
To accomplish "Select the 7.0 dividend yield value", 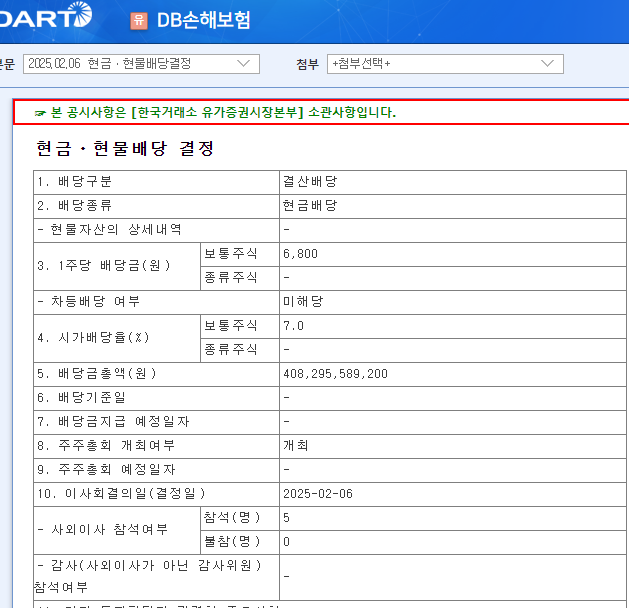I will pyautogui.click(x=294, y=326).
